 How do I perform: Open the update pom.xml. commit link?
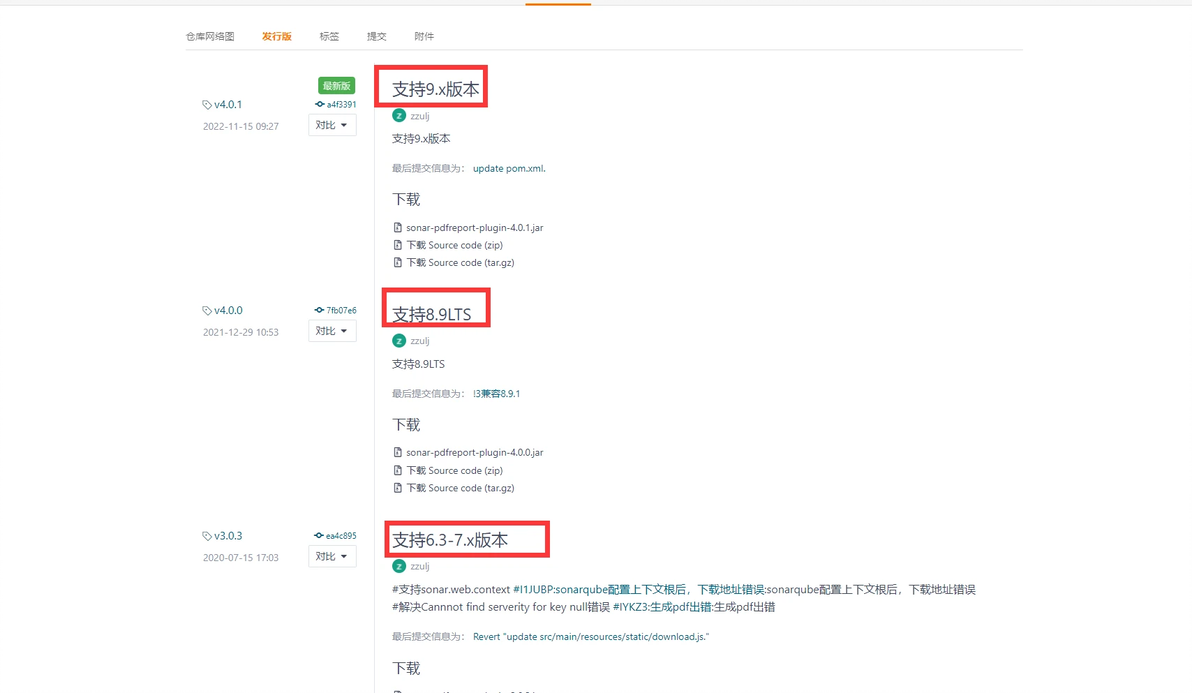point(509,169)
